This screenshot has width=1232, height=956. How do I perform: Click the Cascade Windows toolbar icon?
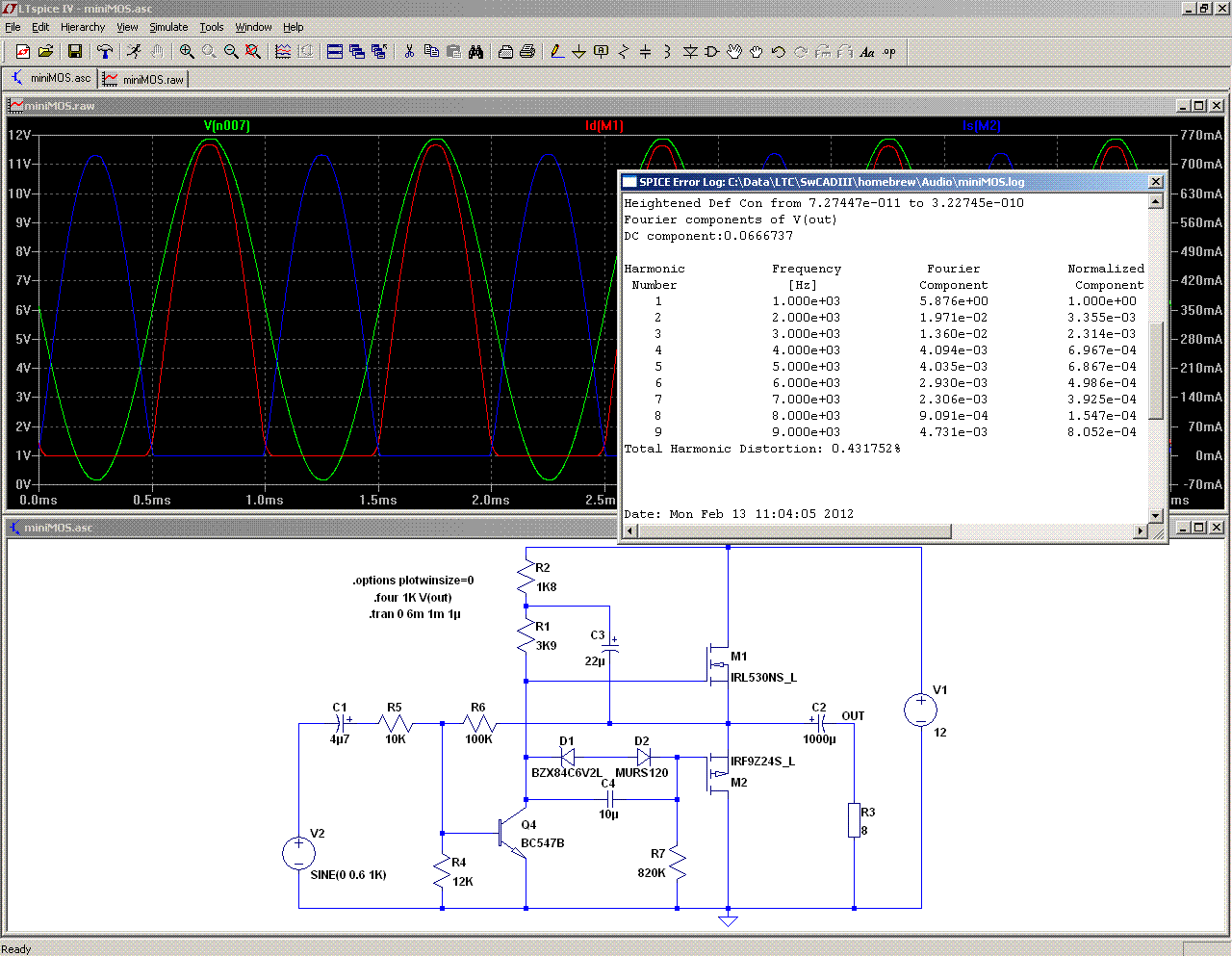[357, 52]
